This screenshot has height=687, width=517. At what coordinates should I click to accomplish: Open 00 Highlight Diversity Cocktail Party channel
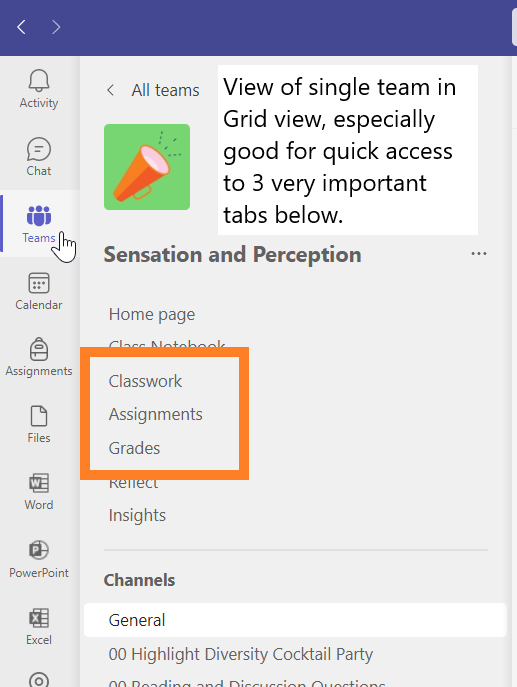(x=241, y=654)
